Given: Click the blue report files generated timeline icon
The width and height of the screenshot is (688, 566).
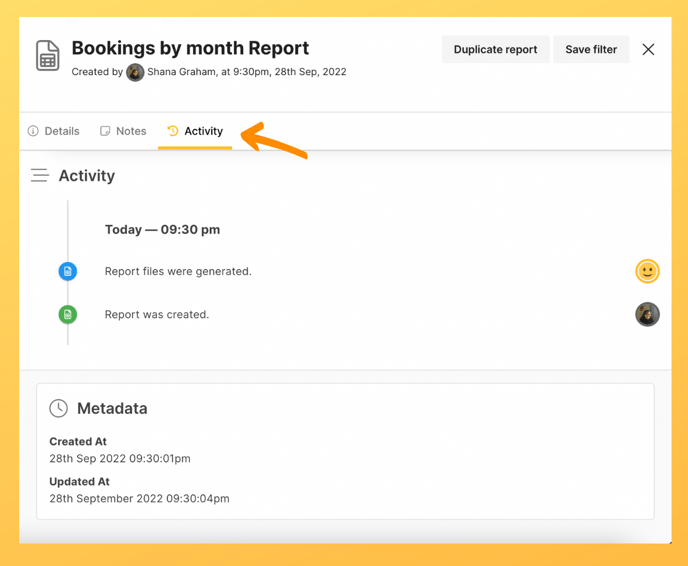Looking at the screenshot, I should [68, 271].
